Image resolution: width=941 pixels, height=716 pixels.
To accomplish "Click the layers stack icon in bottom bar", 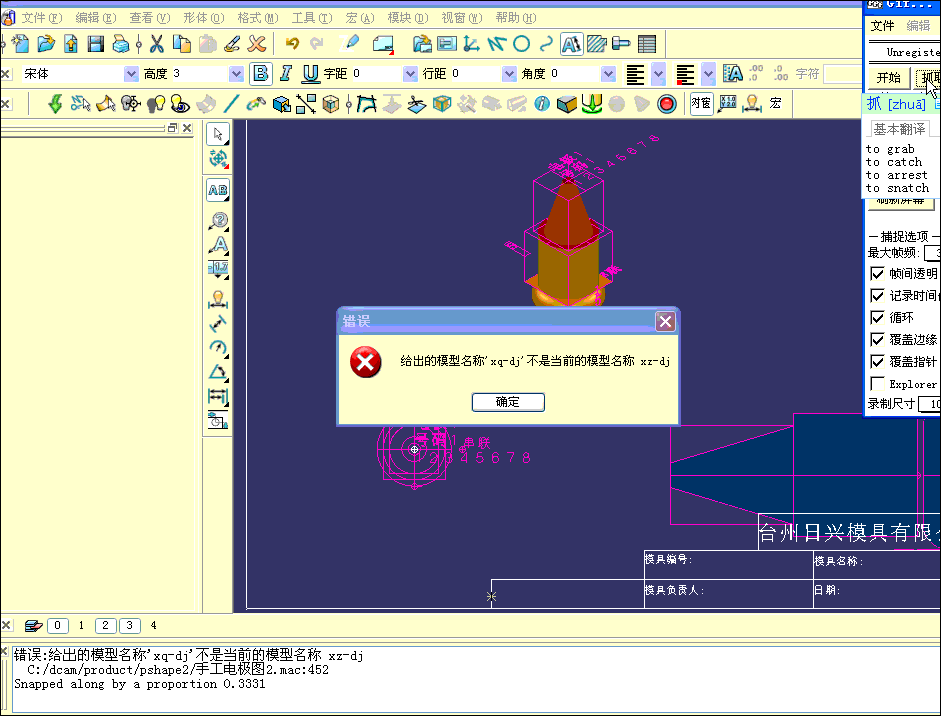I will pyautogui.click(x=34, y=625).
